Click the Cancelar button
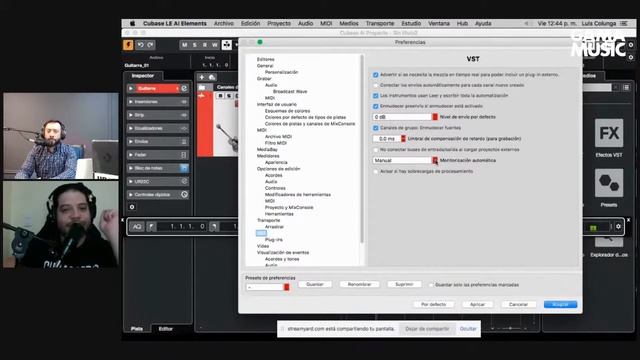Screen dimensions: 640x360 coord(518,304)
